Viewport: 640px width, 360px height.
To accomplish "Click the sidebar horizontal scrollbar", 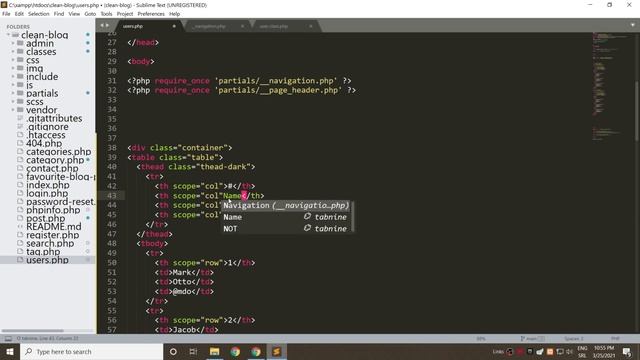I will pos(33,331).
